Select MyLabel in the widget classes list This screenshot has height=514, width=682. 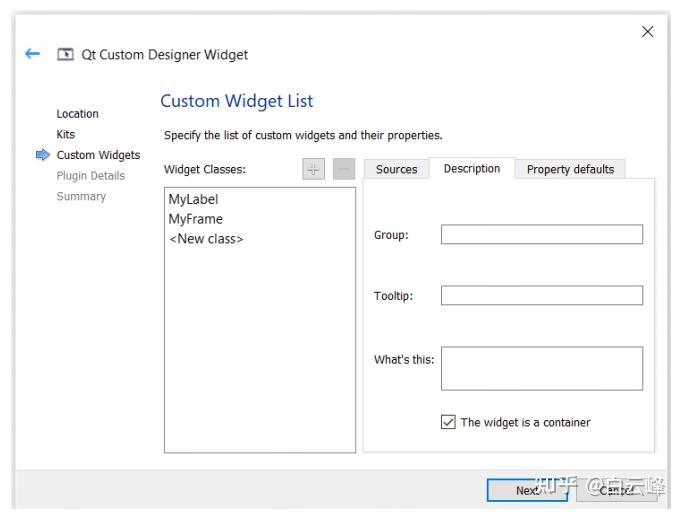193,199
